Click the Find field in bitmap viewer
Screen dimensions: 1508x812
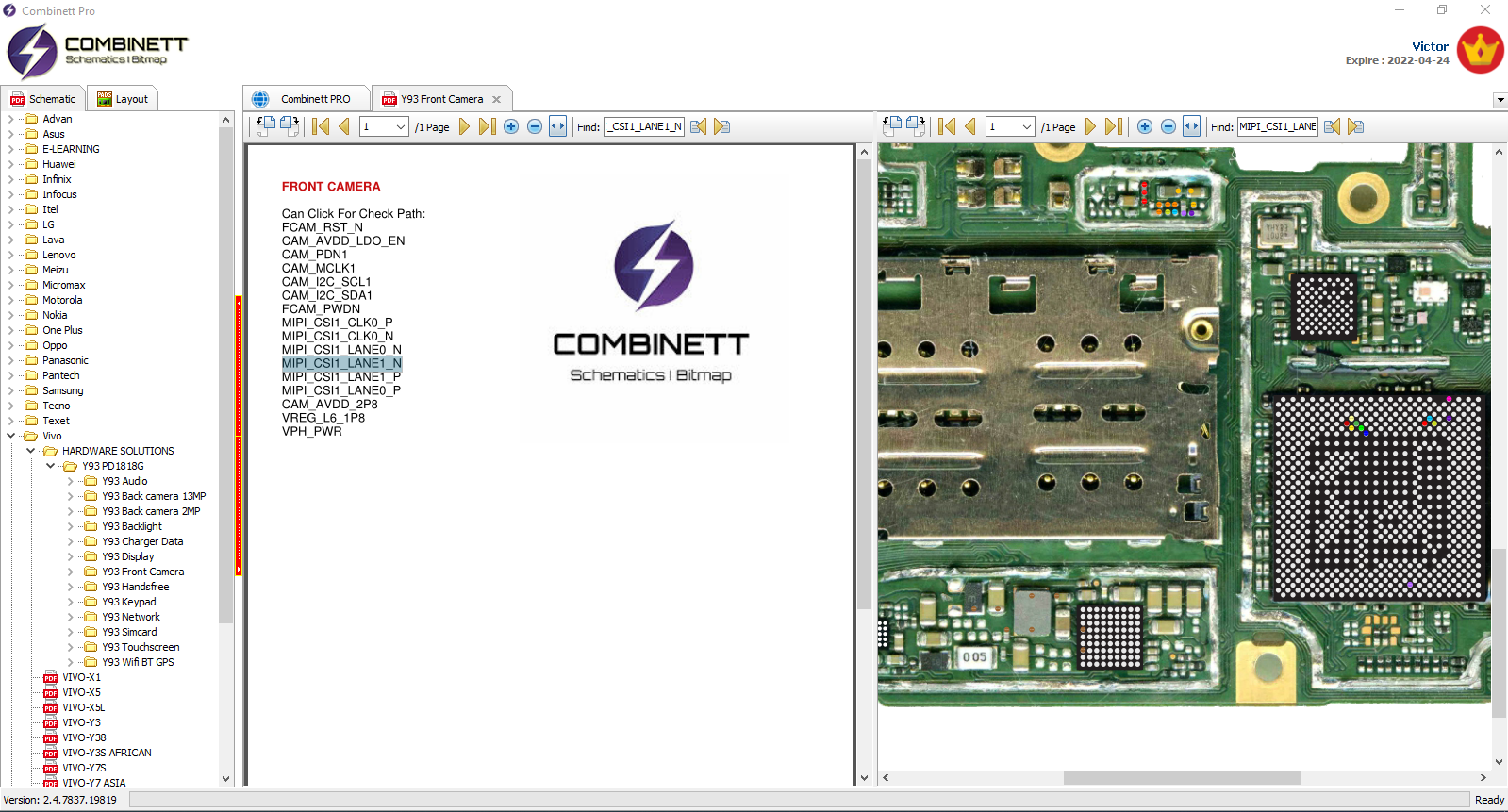1278,126
